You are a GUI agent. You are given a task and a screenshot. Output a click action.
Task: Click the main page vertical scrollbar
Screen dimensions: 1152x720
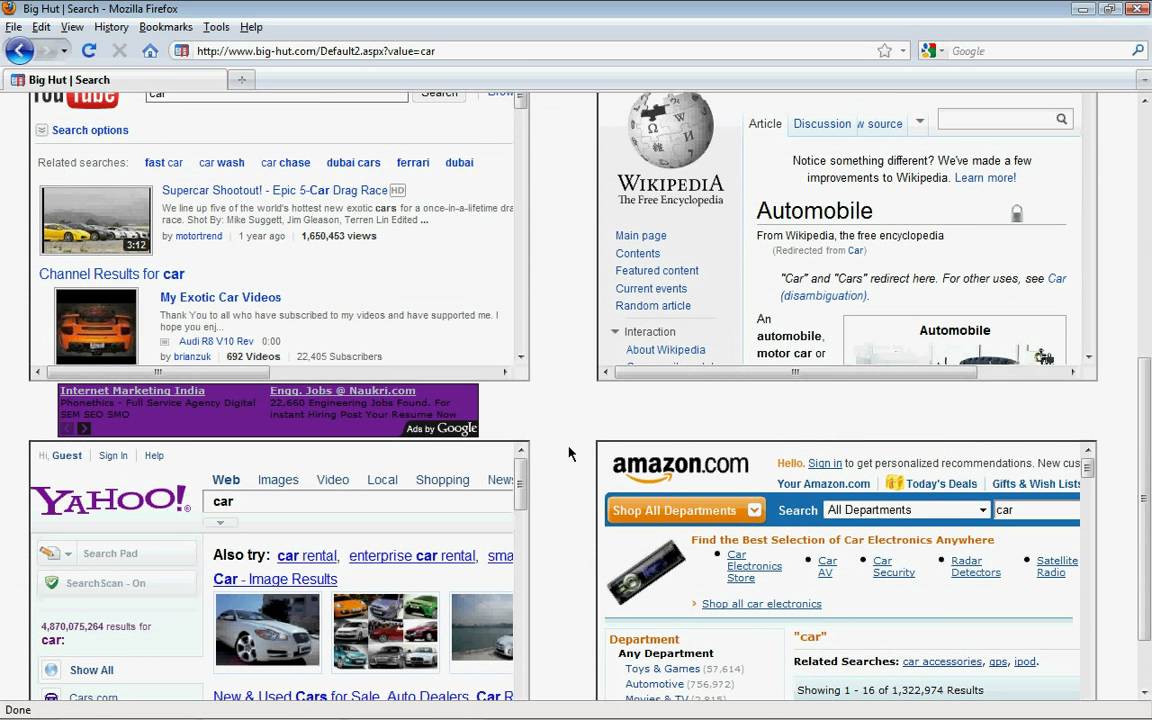1145,498
